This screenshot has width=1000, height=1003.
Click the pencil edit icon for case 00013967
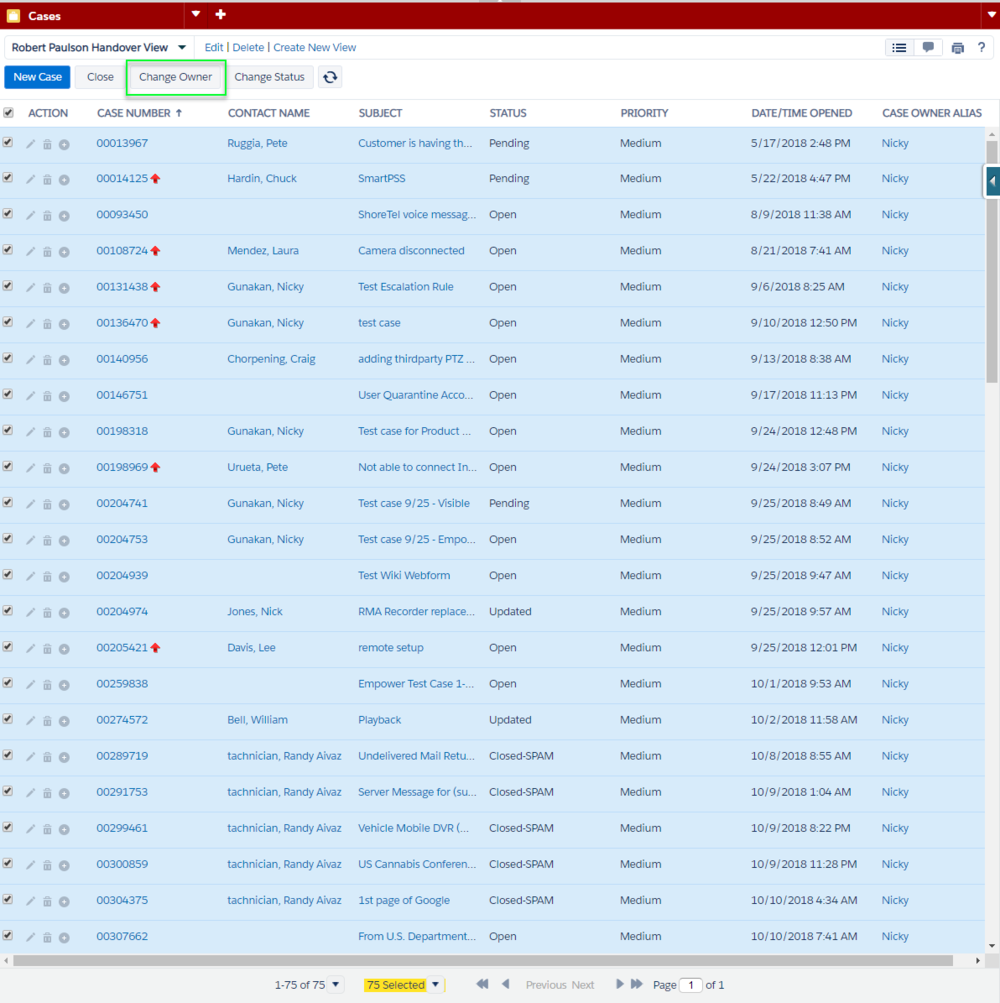[30, 144]
